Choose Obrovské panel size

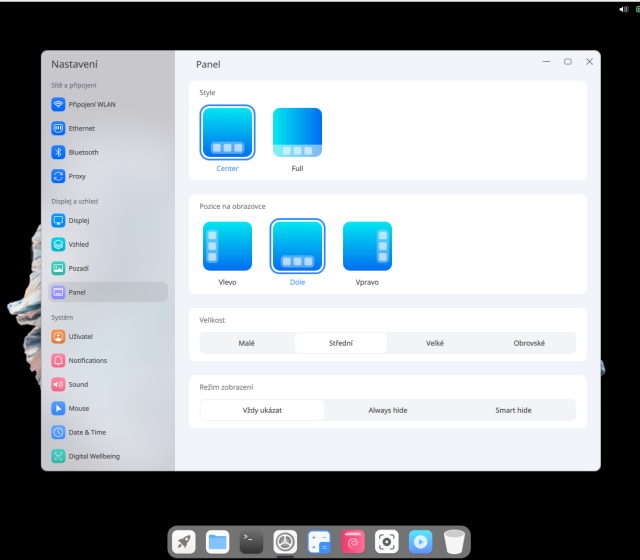[529, 343]
